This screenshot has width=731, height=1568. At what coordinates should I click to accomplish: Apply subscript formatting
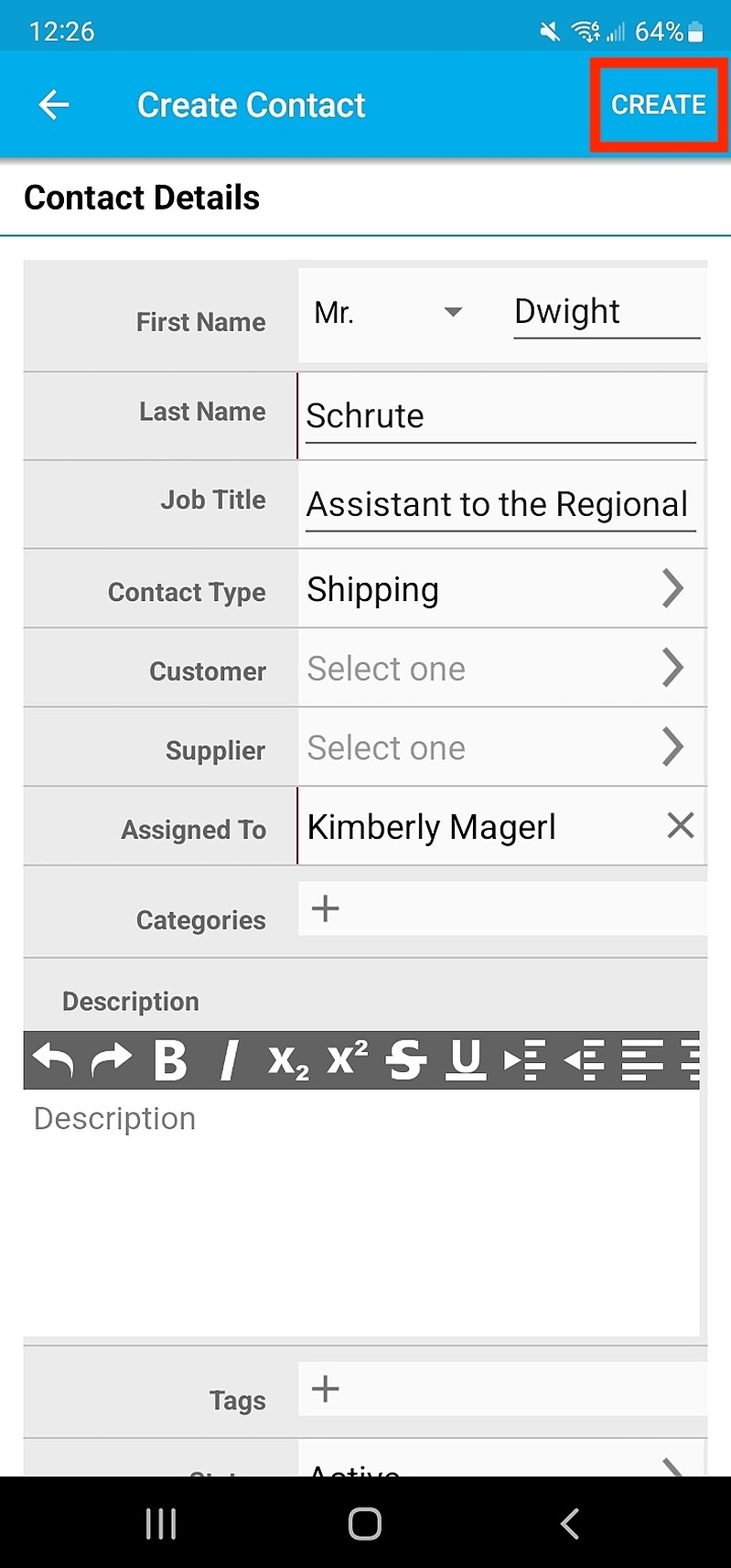288,1060
